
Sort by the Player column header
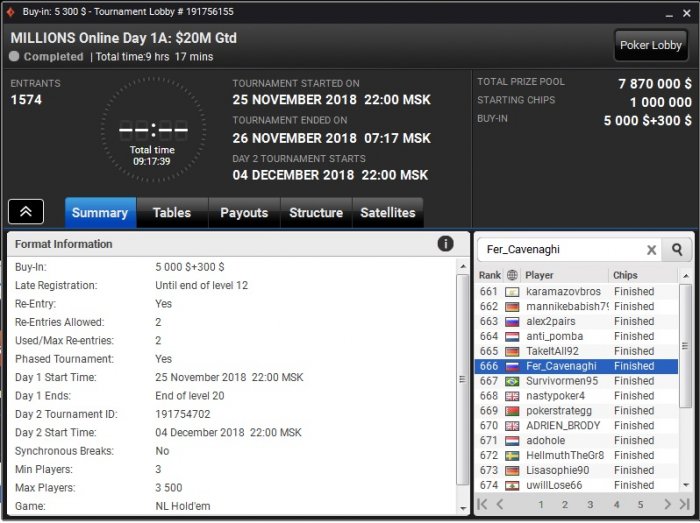[565, 275]
